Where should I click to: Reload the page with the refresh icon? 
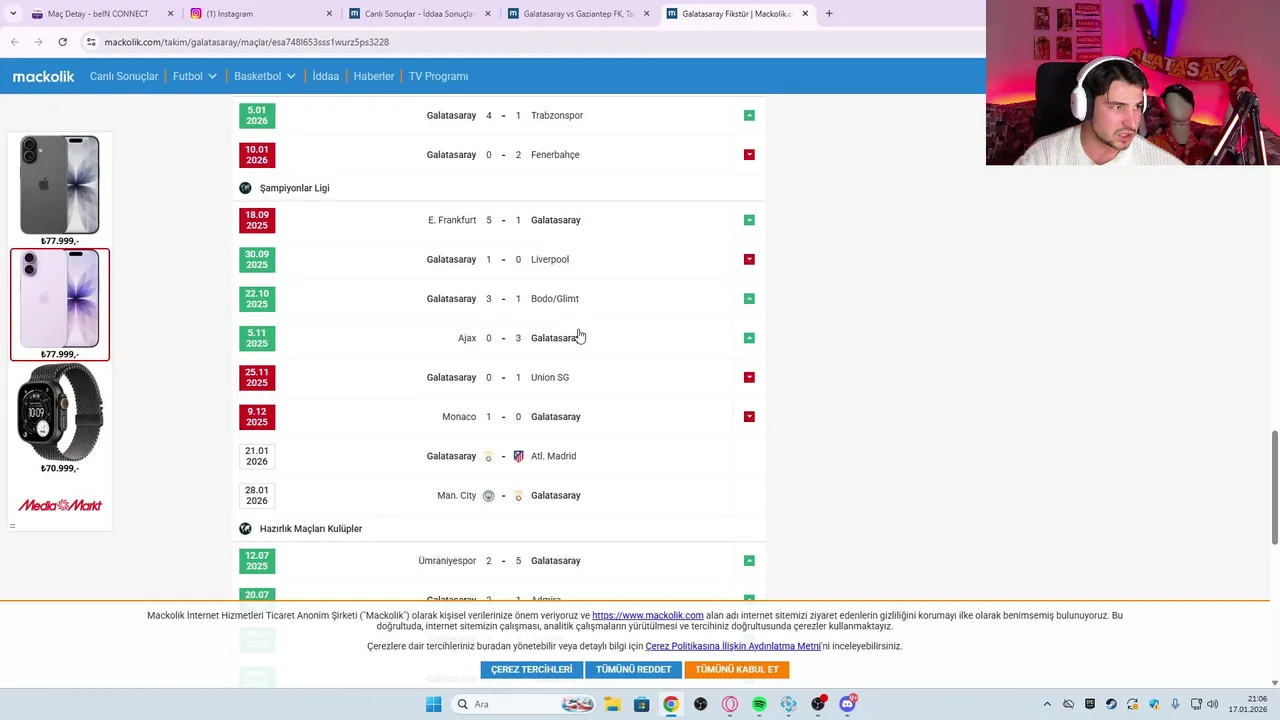point(62,42)
